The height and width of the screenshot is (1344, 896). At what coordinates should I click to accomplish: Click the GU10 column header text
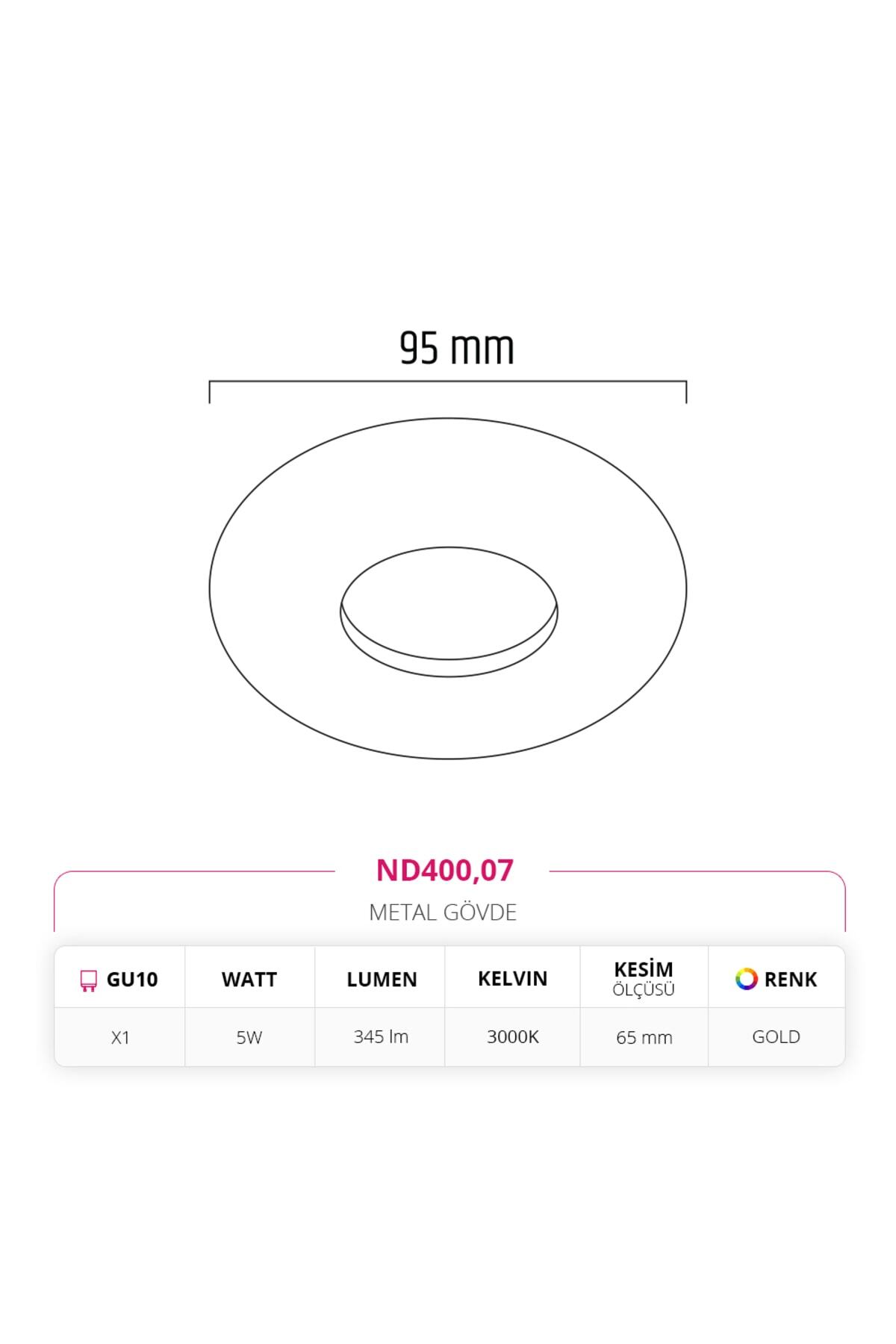pos(132,980)
